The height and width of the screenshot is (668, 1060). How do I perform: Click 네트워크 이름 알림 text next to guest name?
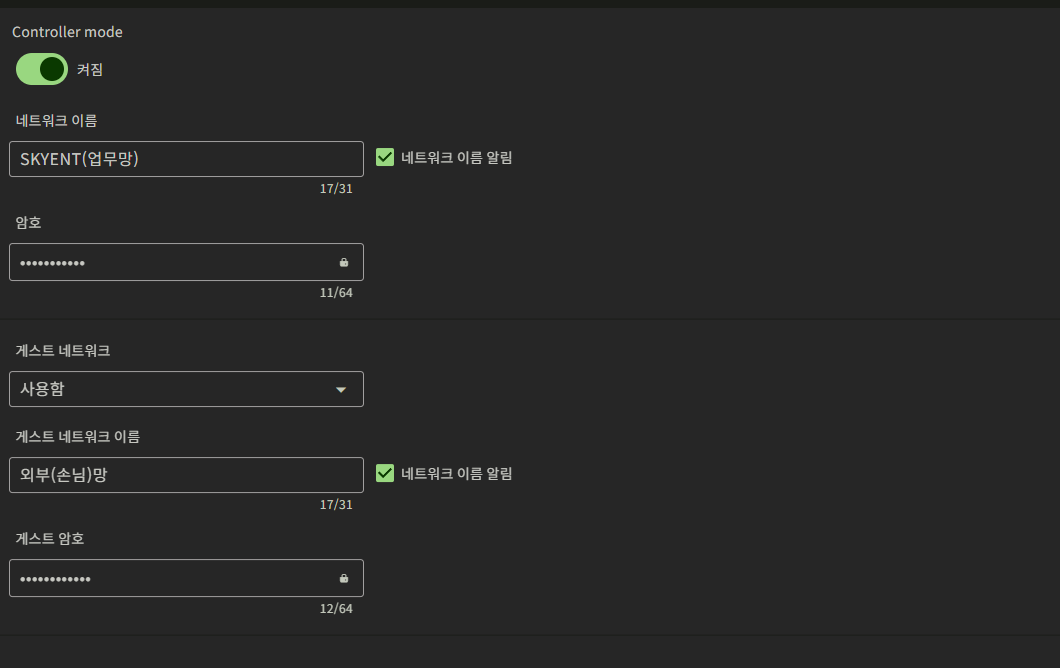pos(456,473)
